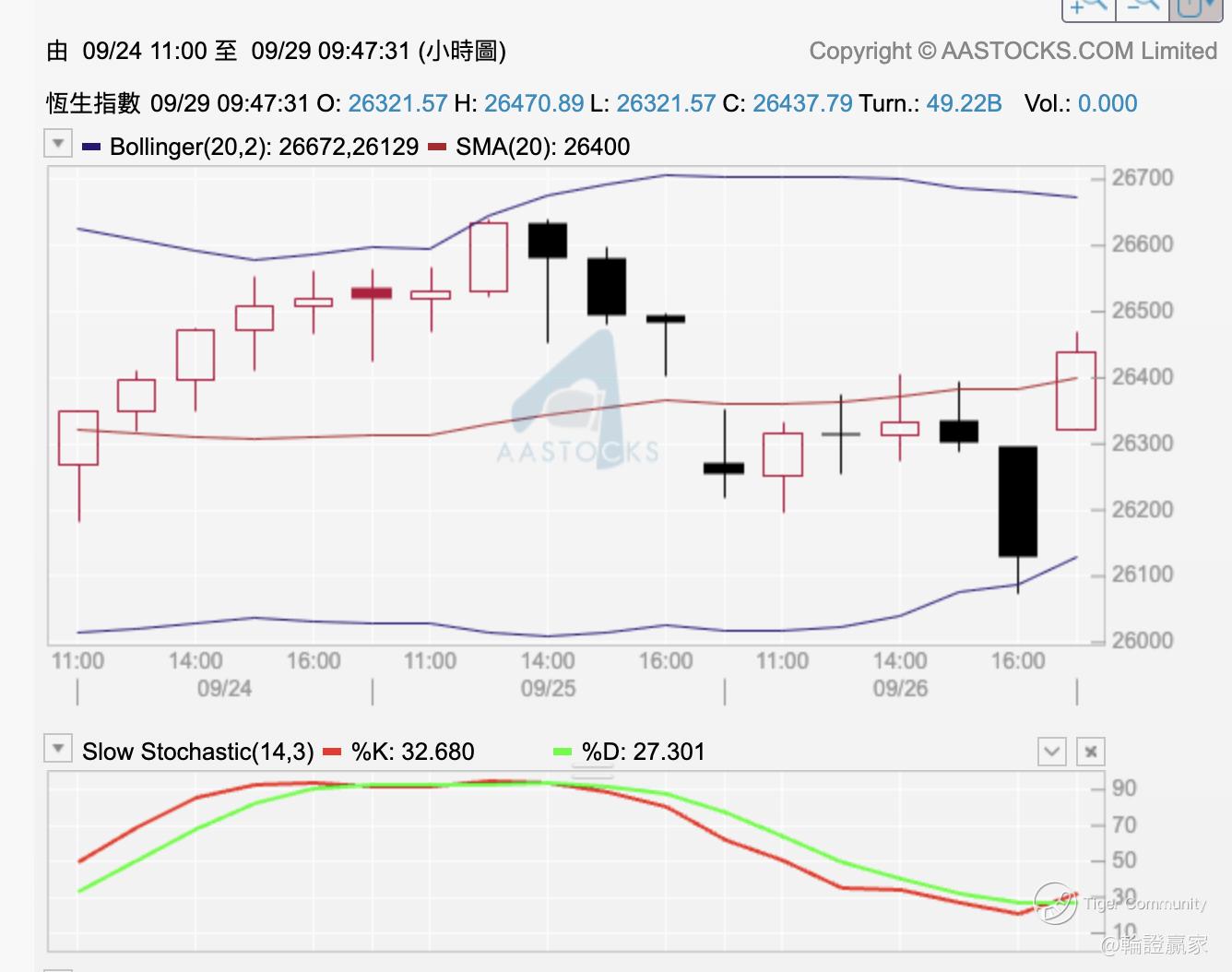Zoom out of the chart with the minus magnifier
This screenshot has width=1232, height=972.
coord(1142,7)
